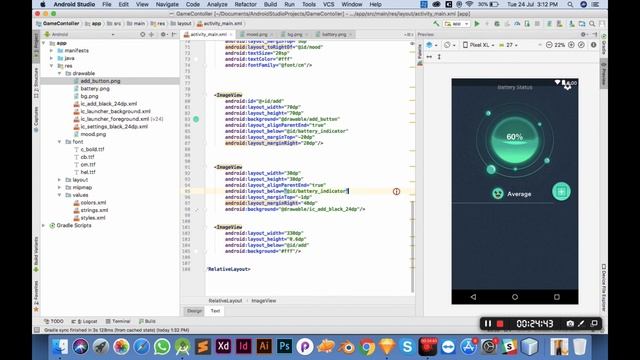Image resolution: width=640 pixels, height=360 pixels.
Task: Open Google Chrome from the dock
Action: (x=367, y=347)
